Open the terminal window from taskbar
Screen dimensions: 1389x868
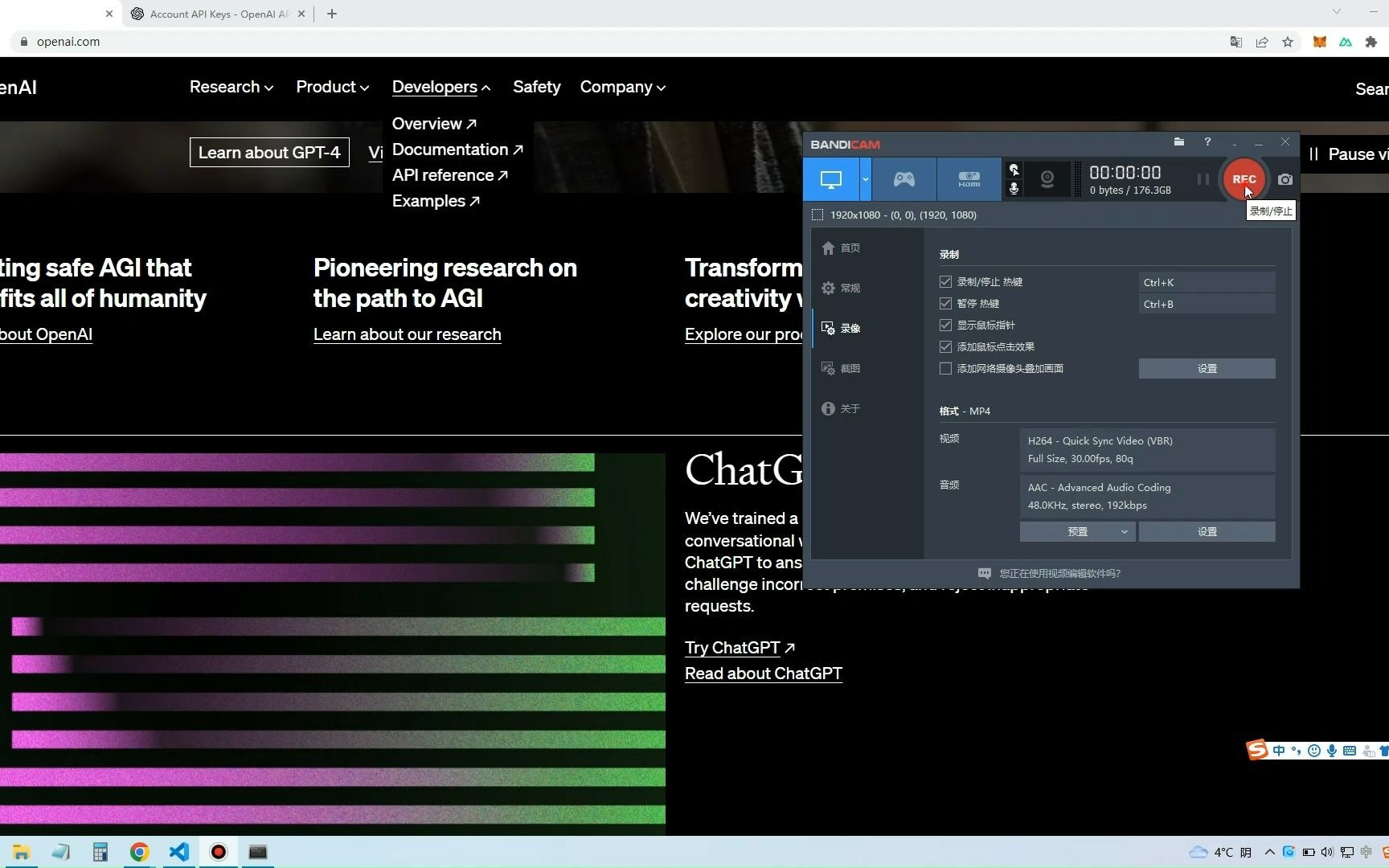tap(258, 852)
